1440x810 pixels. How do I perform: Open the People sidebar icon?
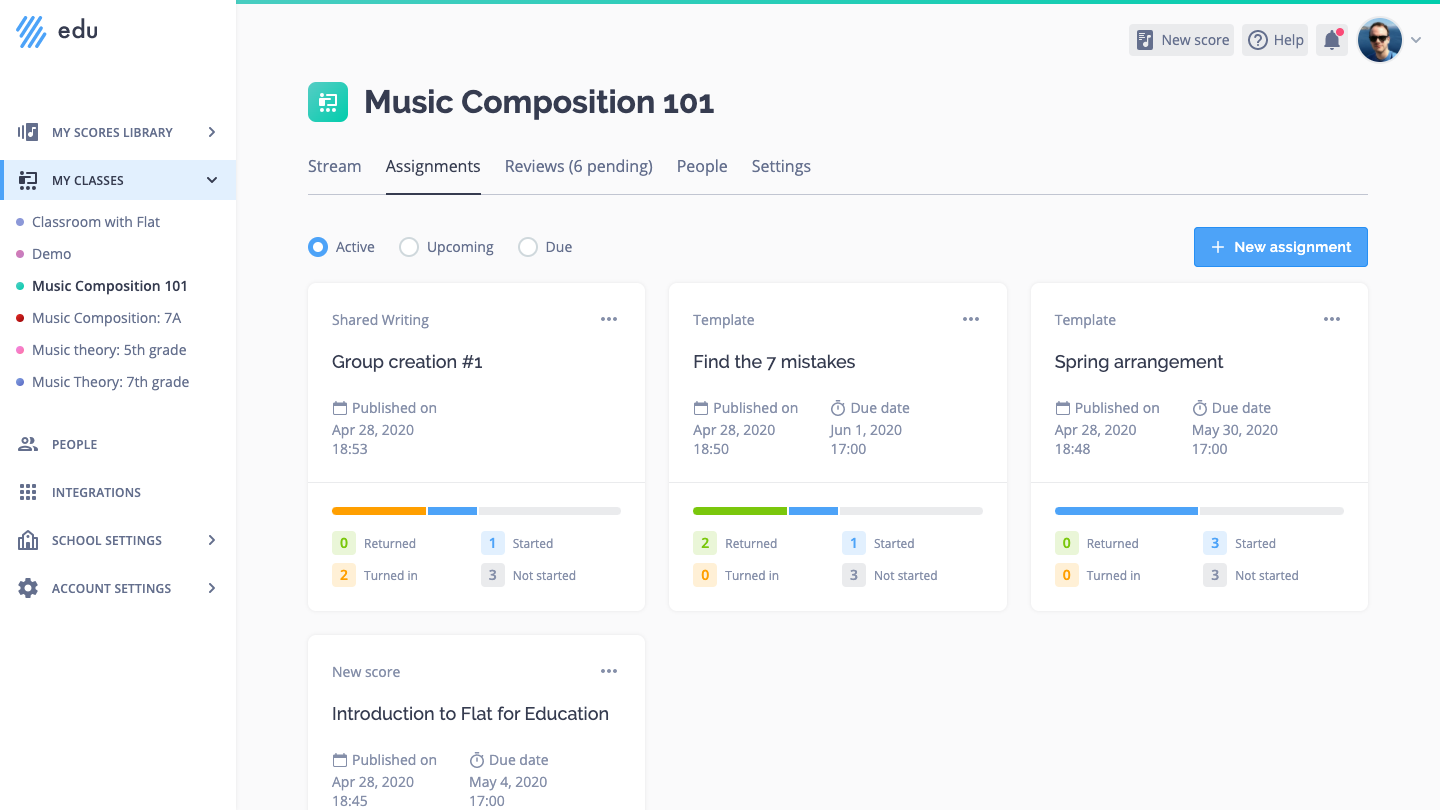pyautogui.click(x=28, y=444)
